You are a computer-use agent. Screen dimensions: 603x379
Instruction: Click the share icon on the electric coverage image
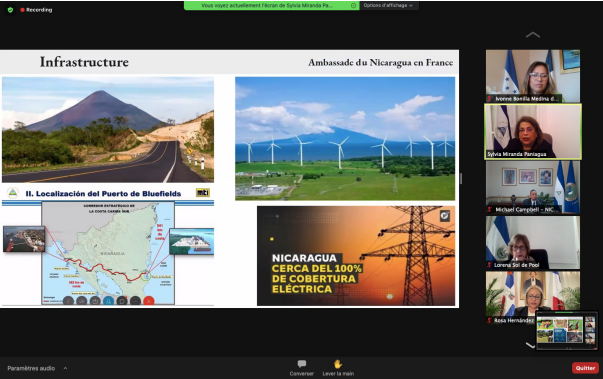(x=445, y=216)
